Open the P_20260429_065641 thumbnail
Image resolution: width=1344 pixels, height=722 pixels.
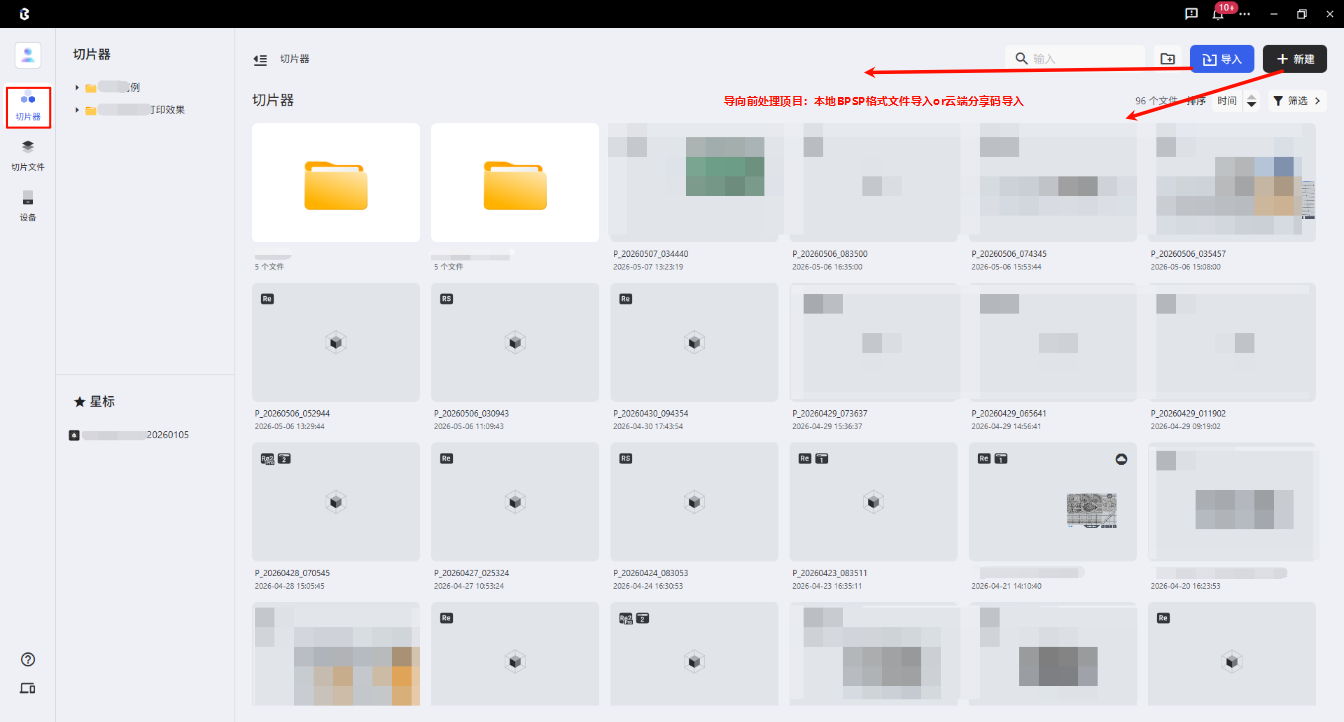(x=1053, y=342)
